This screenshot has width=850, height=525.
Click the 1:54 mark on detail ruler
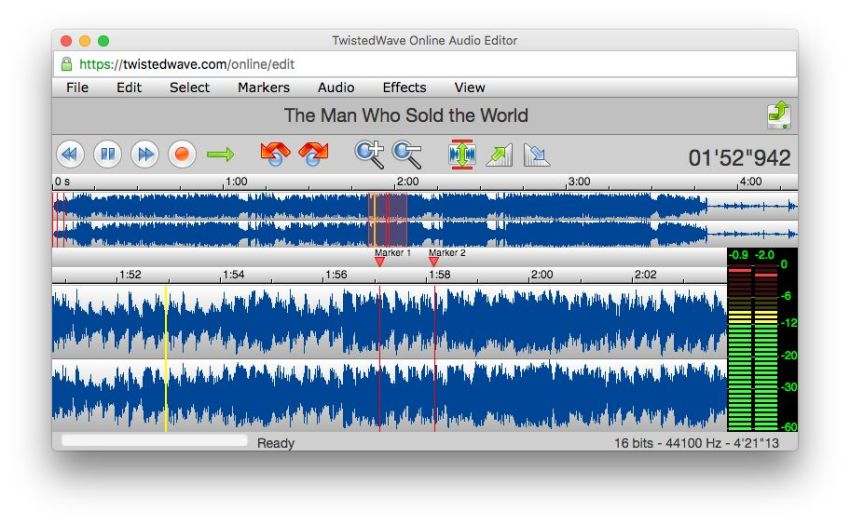(234, 274)
